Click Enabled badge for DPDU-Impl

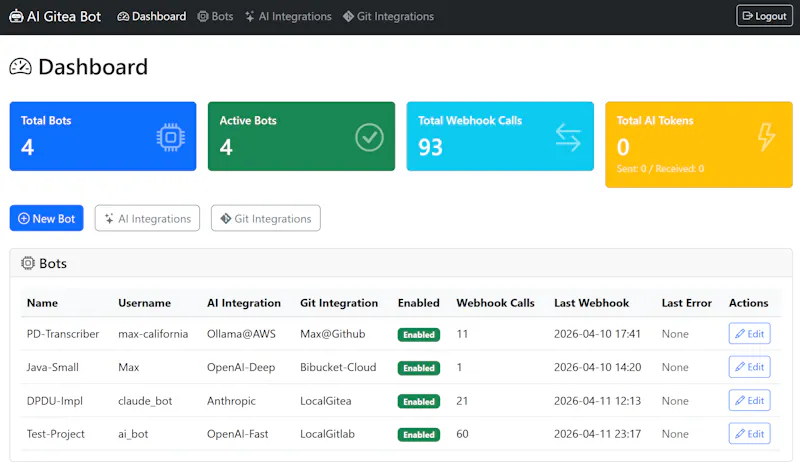tap(419, 401)
